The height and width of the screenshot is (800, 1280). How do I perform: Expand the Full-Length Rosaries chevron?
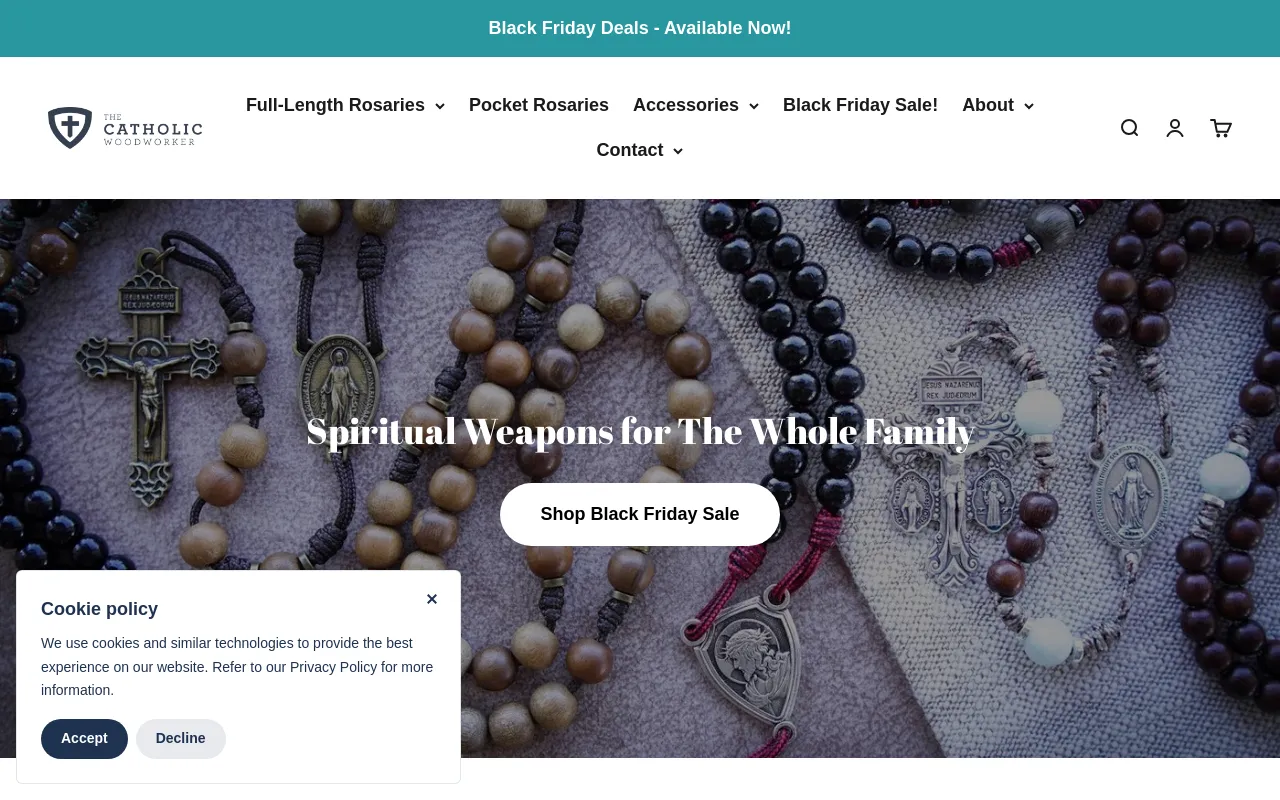click(439, 106)
